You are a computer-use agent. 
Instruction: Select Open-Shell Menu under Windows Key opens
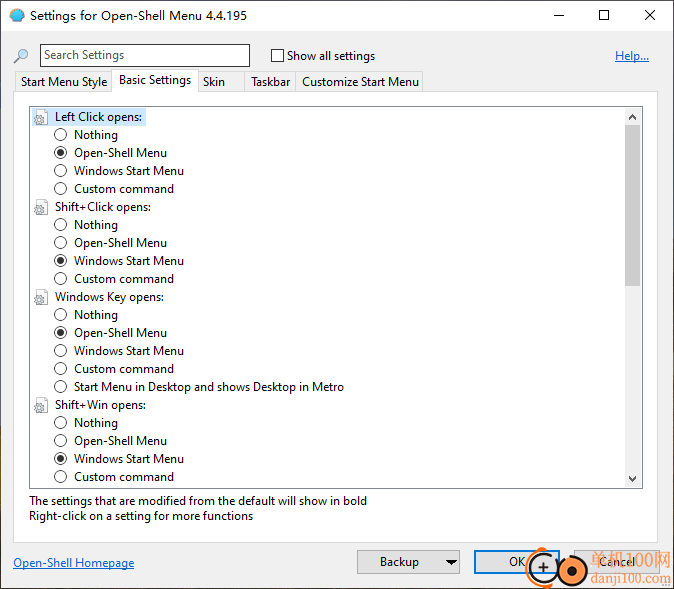pos(61,333)
